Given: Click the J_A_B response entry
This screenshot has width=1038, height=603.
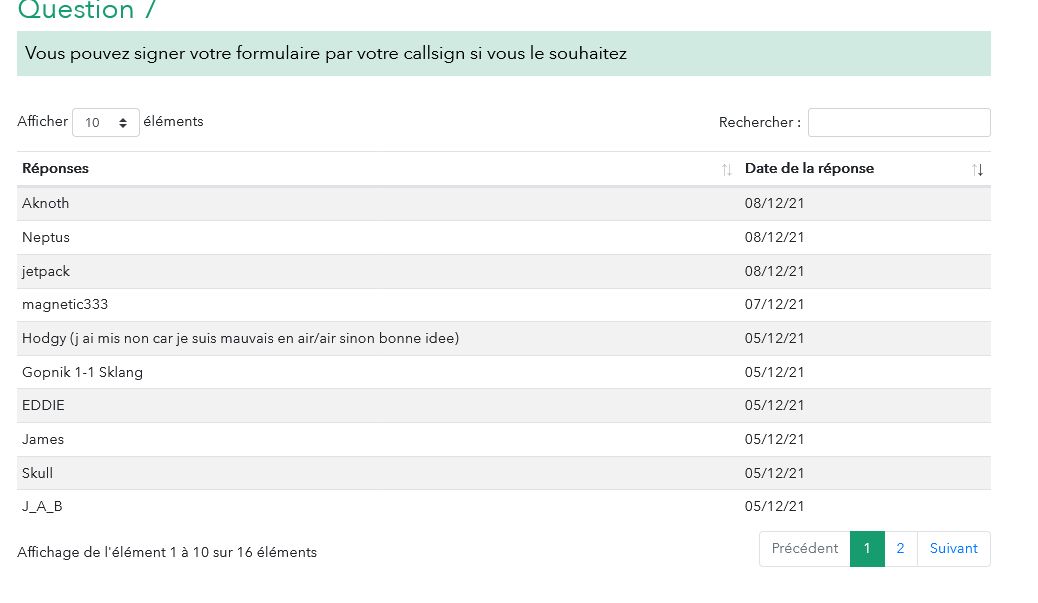Looking at the screenshot, I should pos(42,507).
